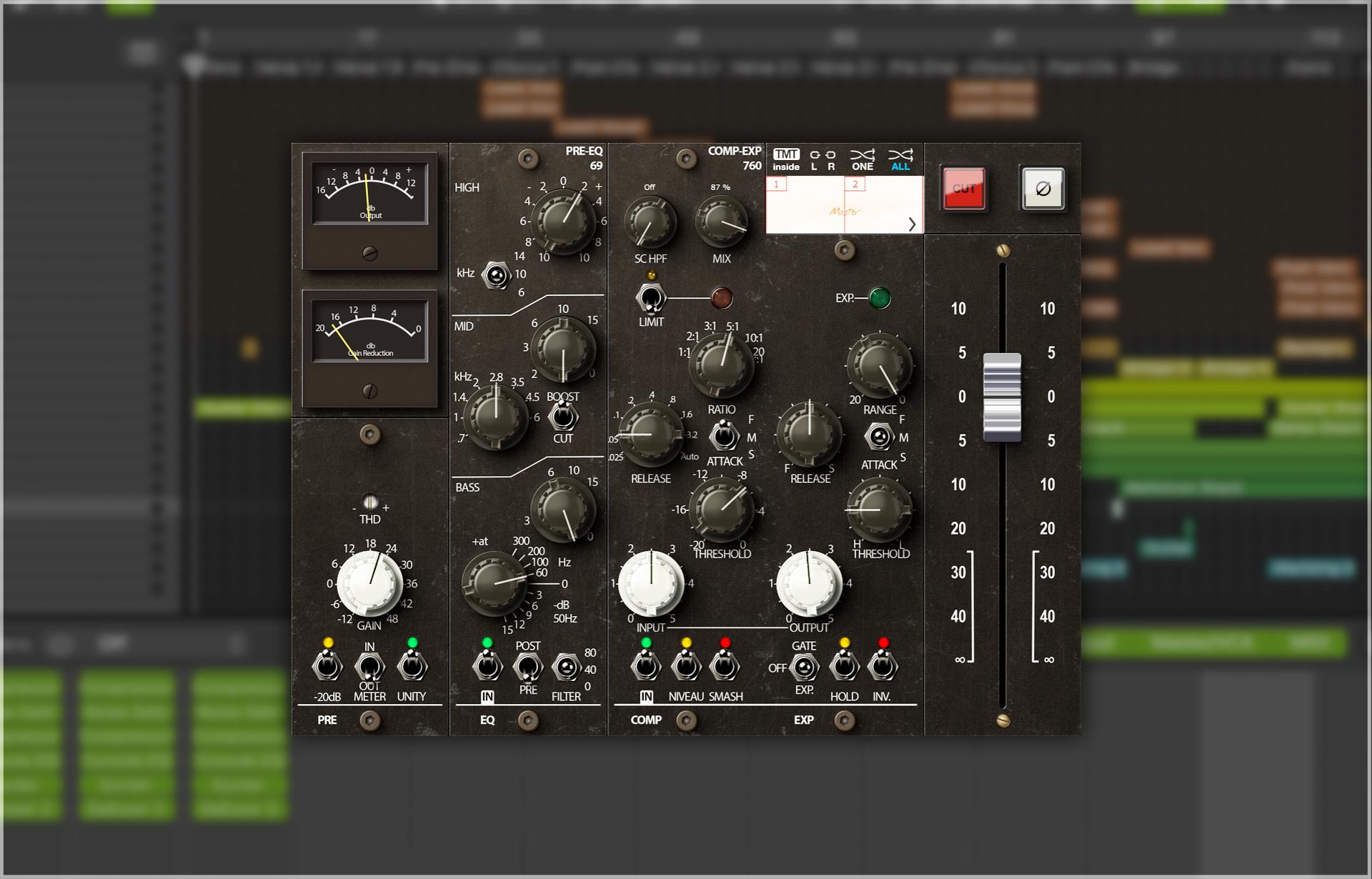Click the Output meter calibration screw
The image size is (1372, 879).
tap(369, 253)
